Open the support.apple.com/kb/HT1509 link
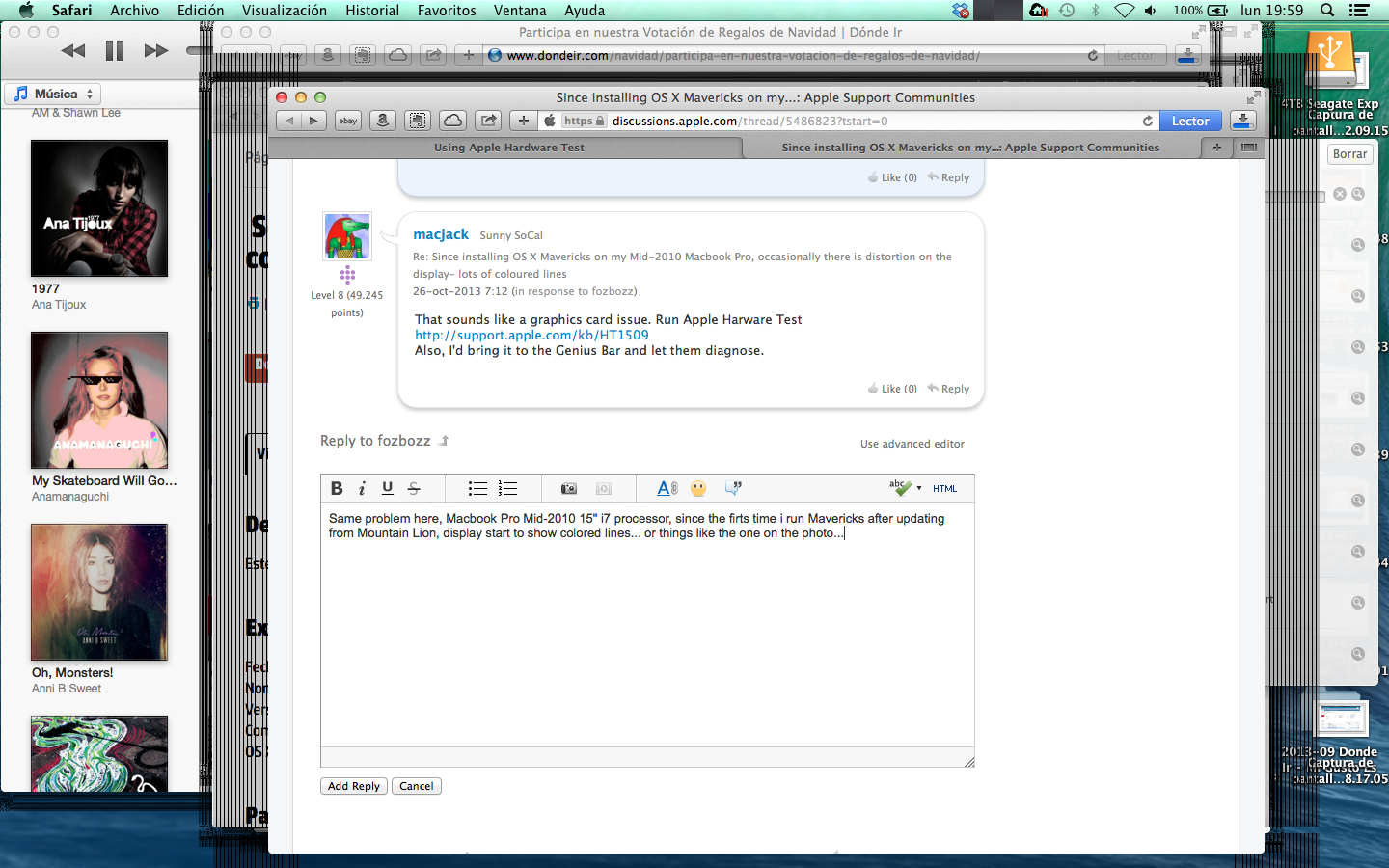 [531, 335]
